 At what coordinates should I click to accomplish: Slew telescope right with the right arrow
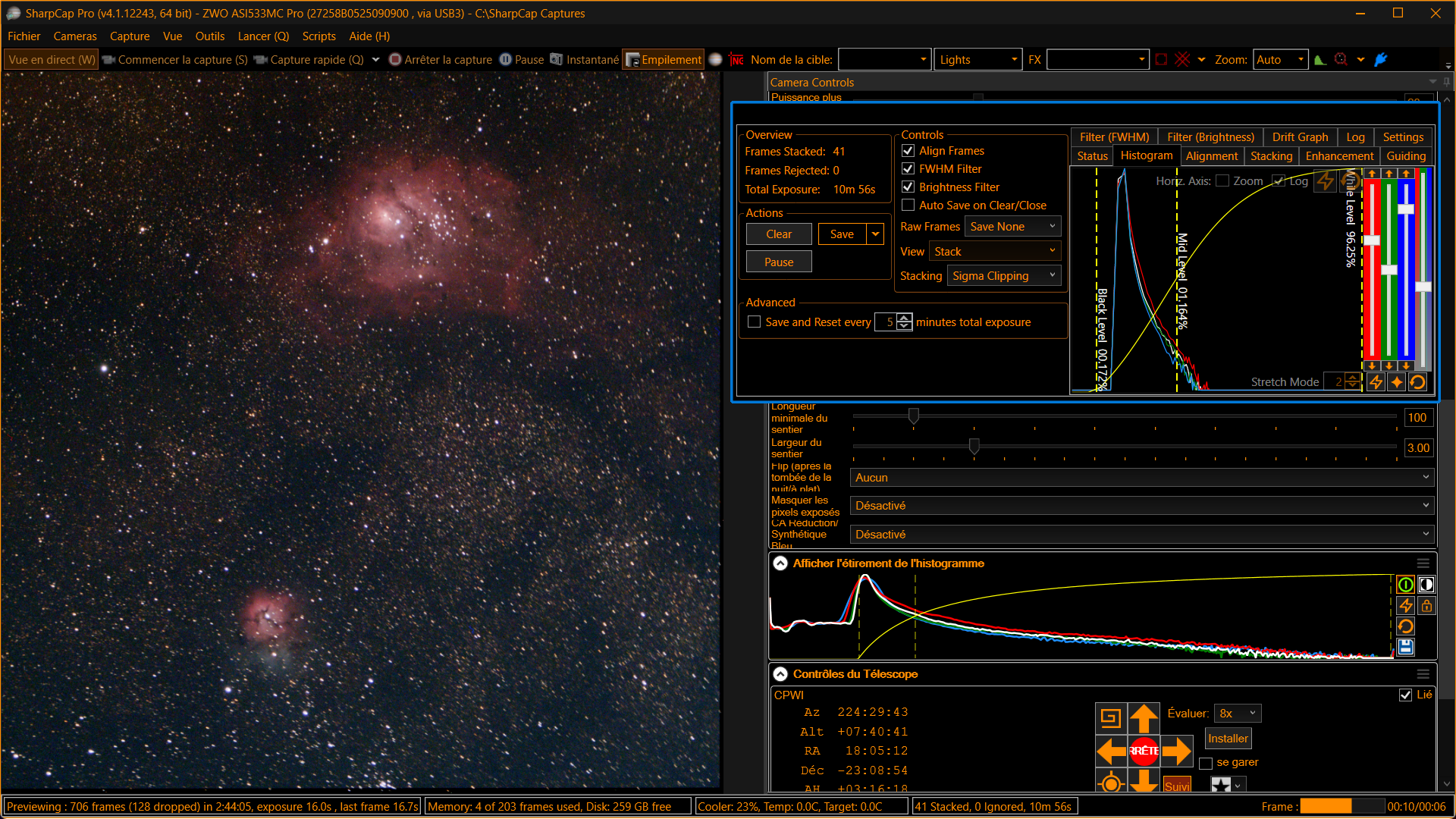pyautogui.click(x=1177, y=751)
